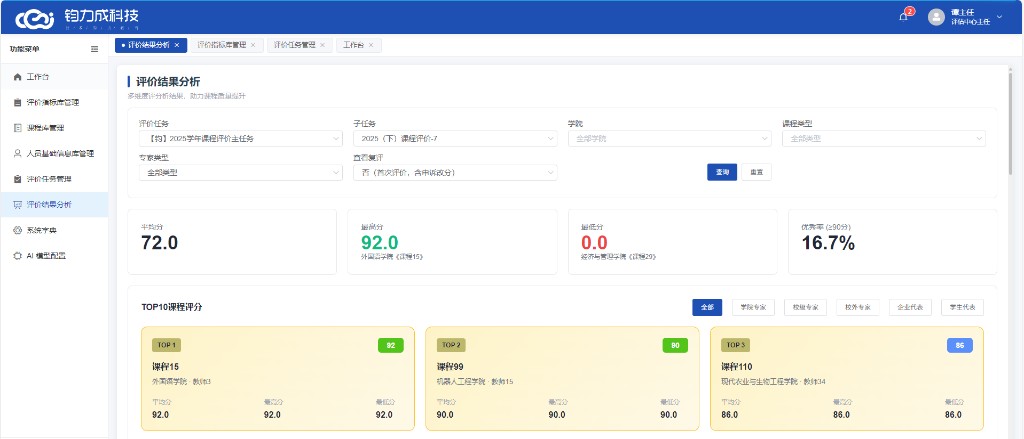
Task: Switch to the 评价结果分析 tab
Action: pyautogui.click(x=149, y=45)
